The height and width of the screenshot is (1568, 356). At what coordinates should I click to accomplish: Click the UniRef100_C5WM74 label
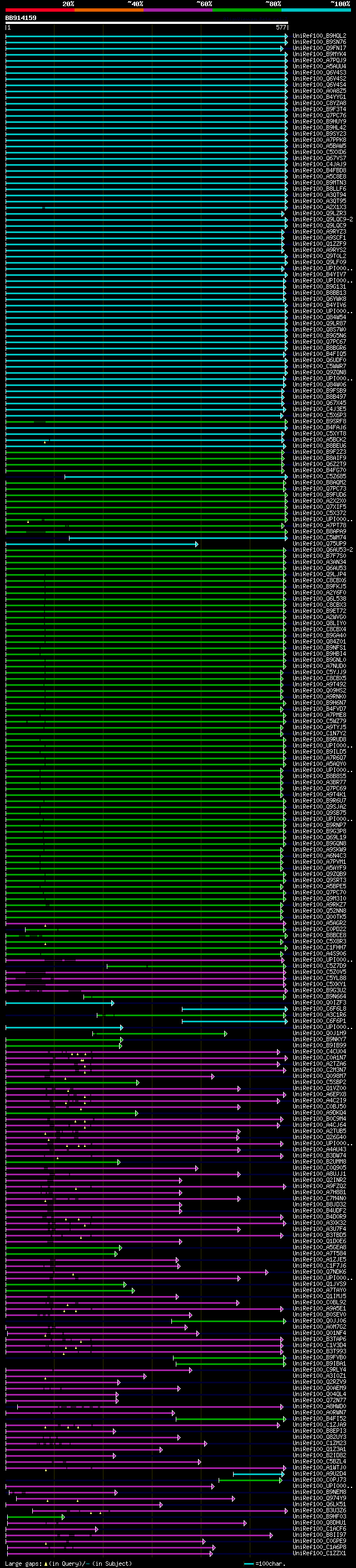tap(319, 537)
